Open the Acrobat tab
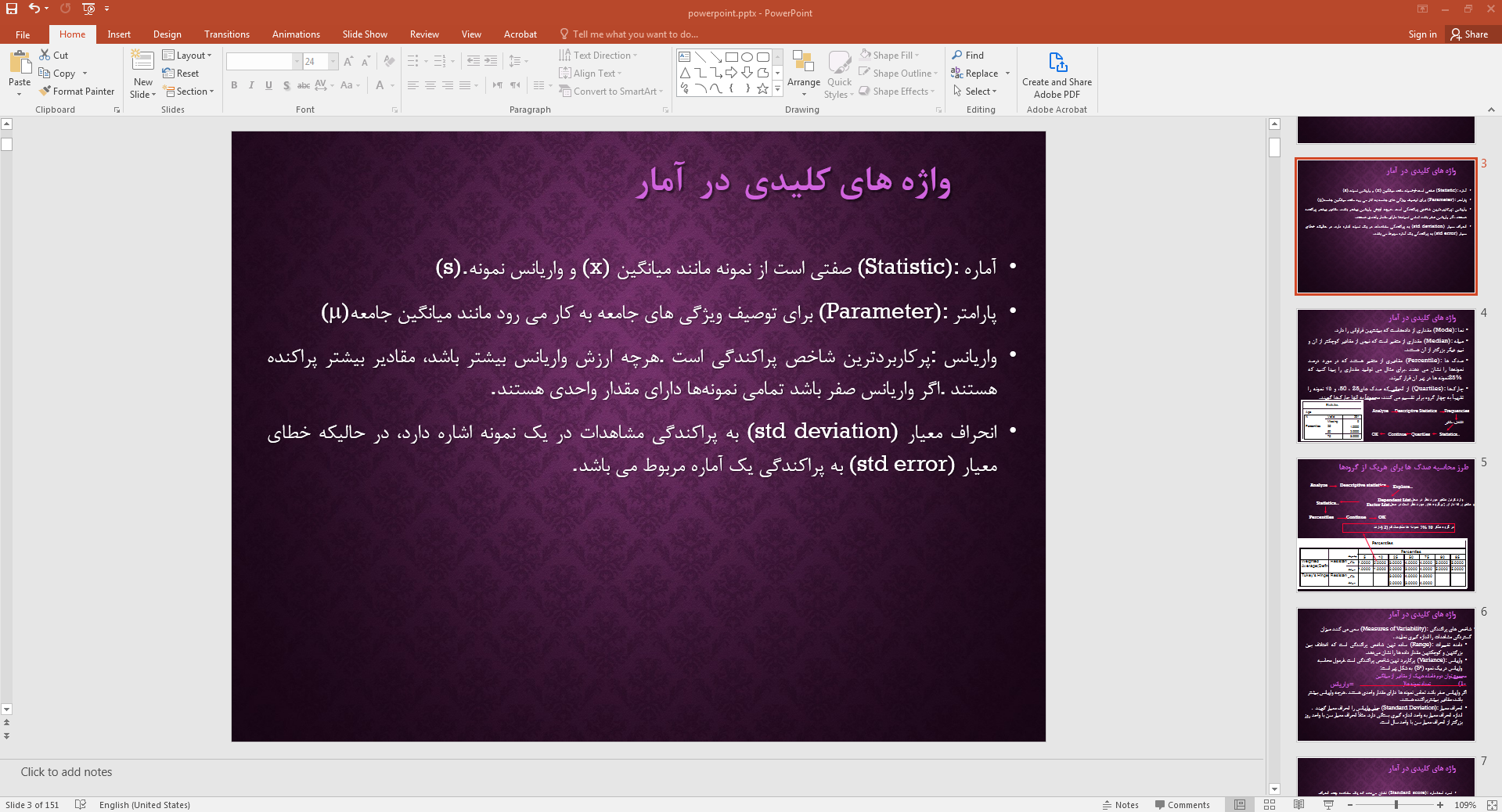Screen dimensions: 1502x812 pyautogui.click(x=520, y=34)
